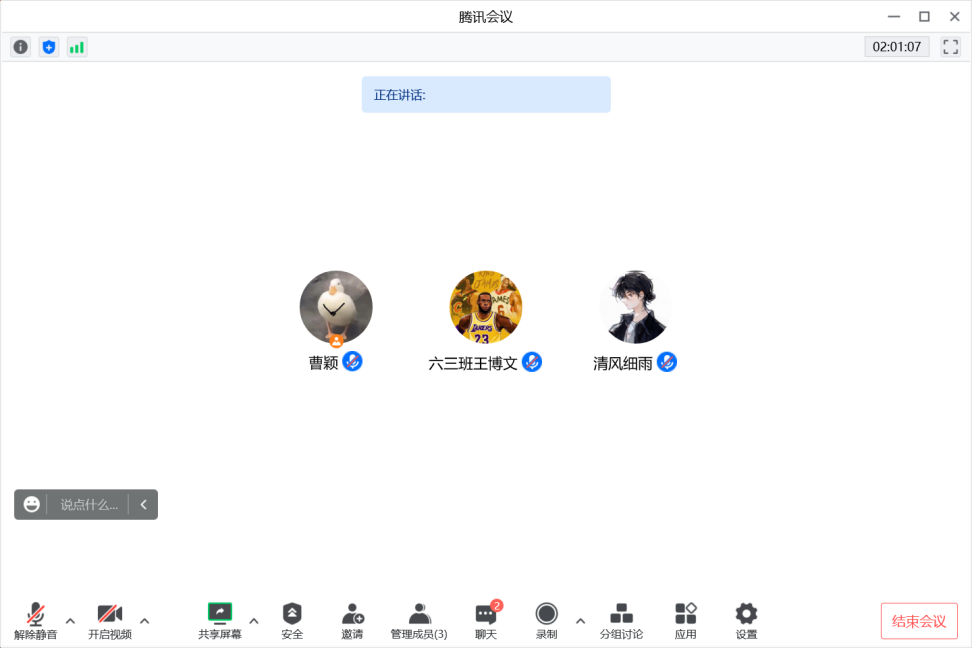Open 管理成员(3) member list
Image resolution: width=972 pixels, height=648 pixels.
419,621
